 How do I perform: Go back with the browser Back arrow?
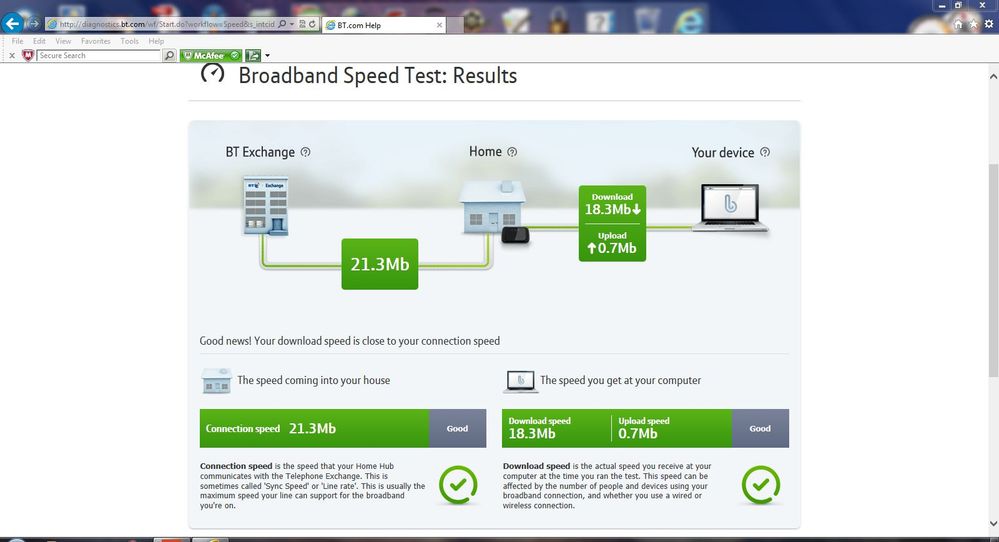pos(12,24)
